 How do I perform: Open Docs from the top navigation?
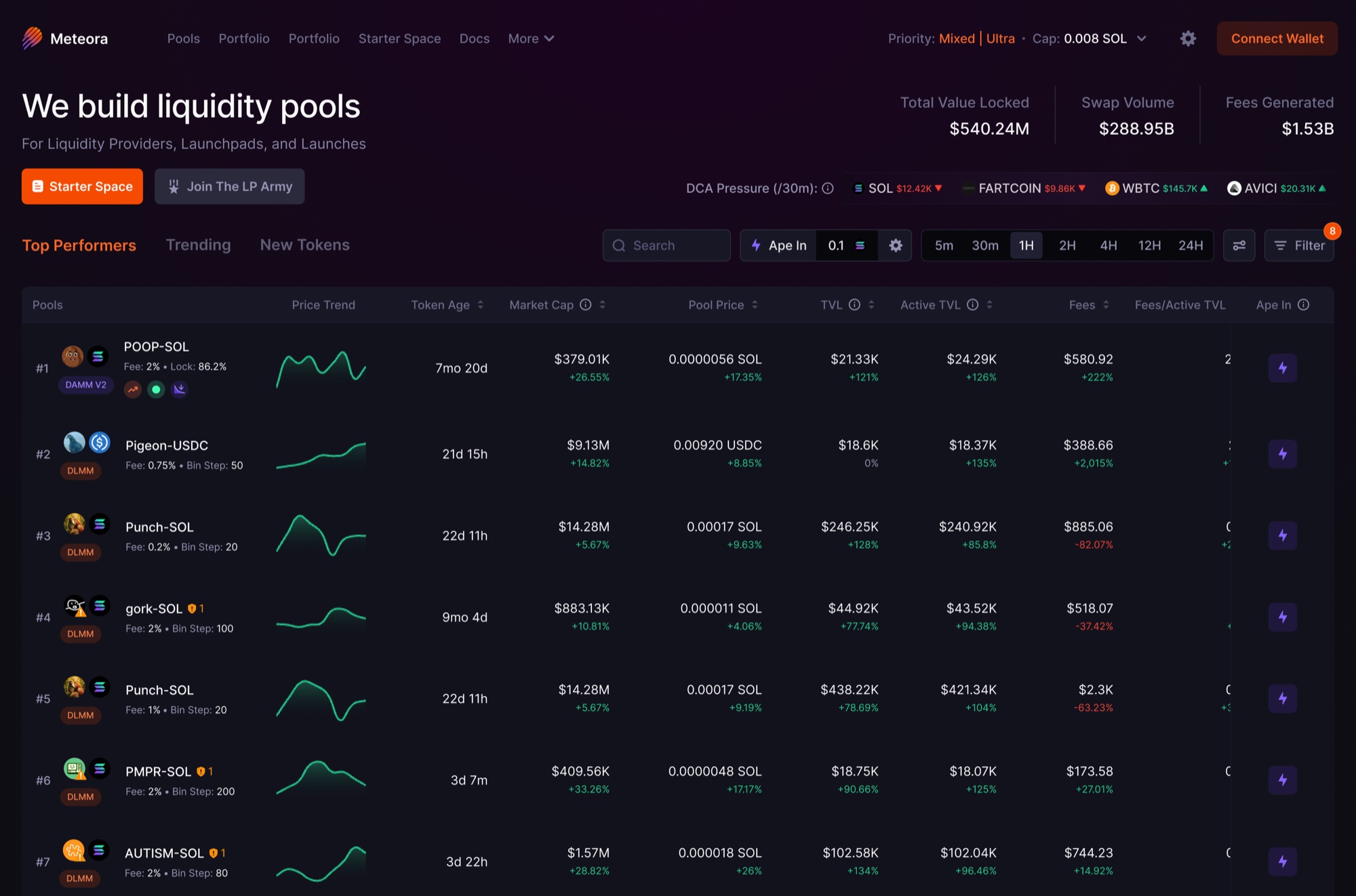(475, 39)
